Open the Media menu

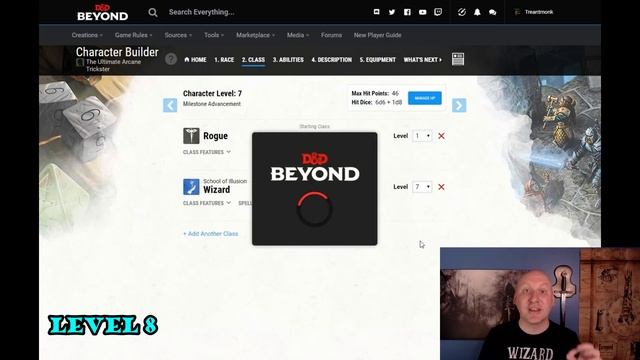point(298,35)
